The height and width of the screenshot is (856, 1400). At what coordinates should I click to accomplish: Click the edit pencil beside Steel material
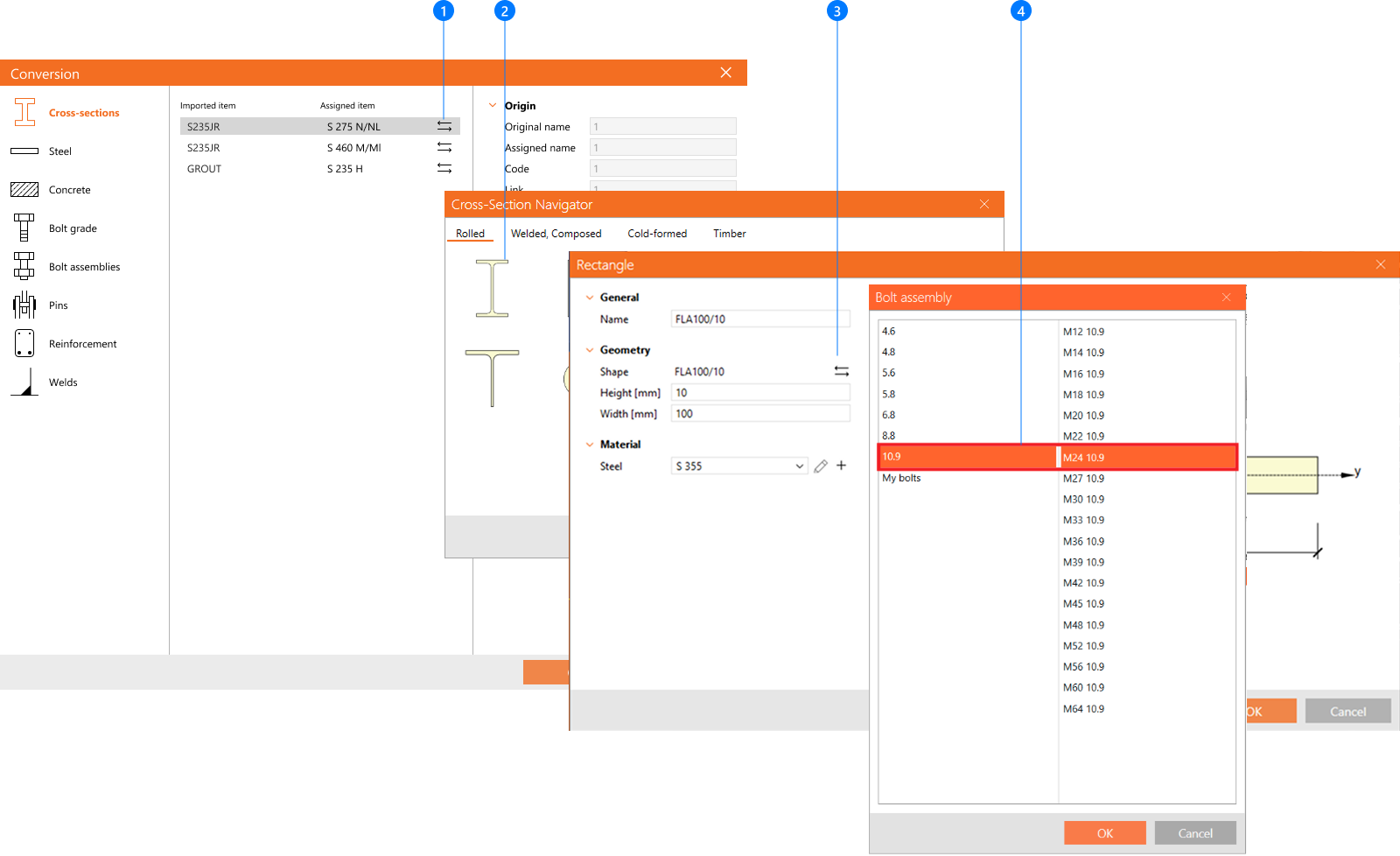click(821, 467)
